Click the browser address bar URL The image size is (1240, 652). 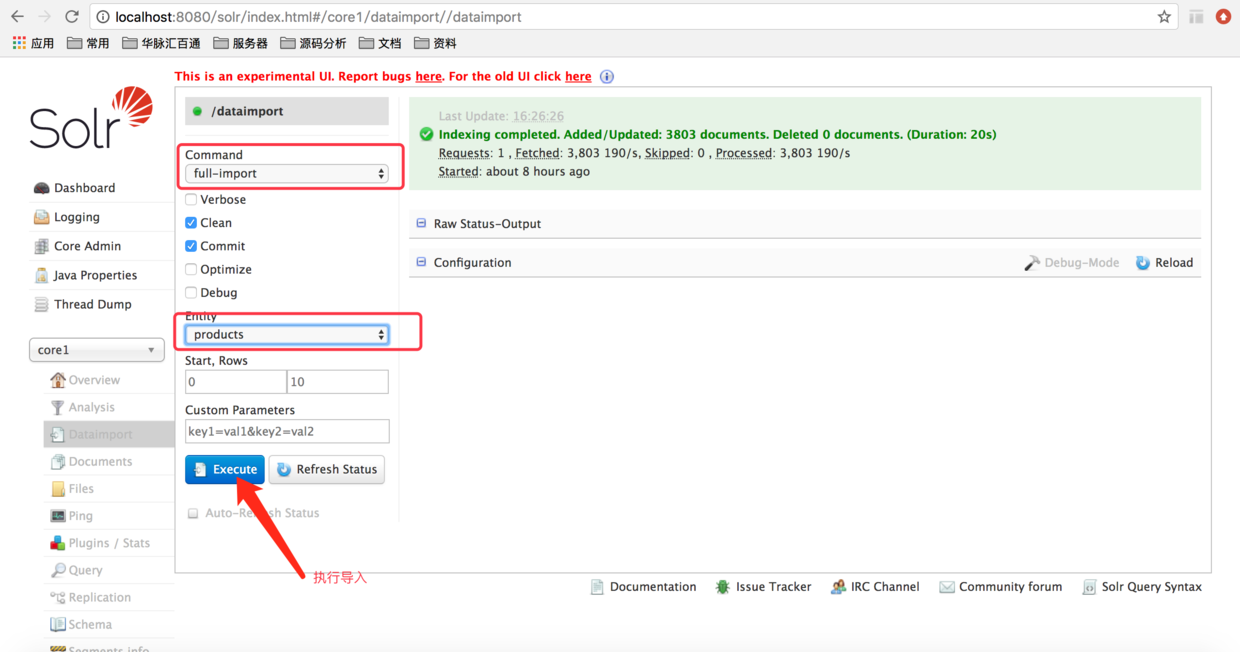(x=318, y=17)
